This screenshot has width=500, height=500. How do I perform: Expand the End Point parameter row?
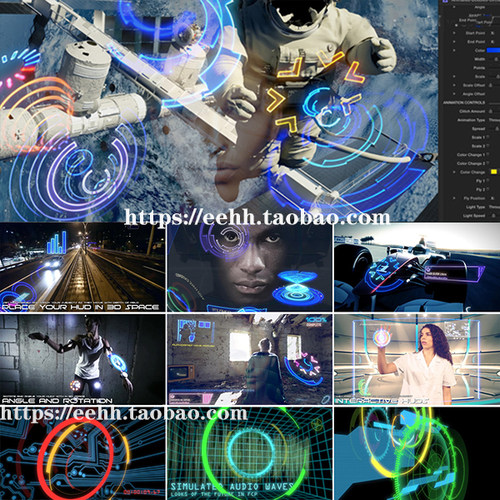click(454, 42)
